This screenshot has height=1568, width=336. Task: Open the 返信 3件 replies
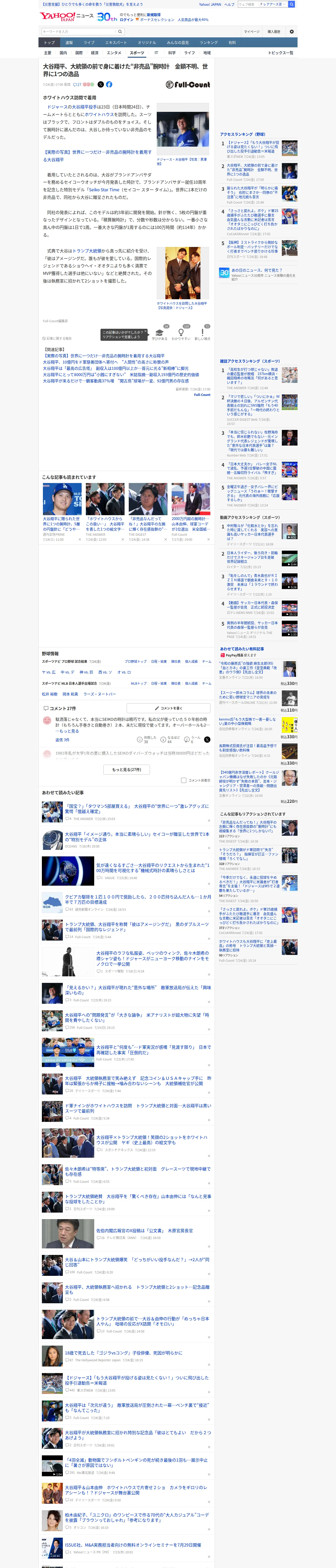tap(63, 740)
